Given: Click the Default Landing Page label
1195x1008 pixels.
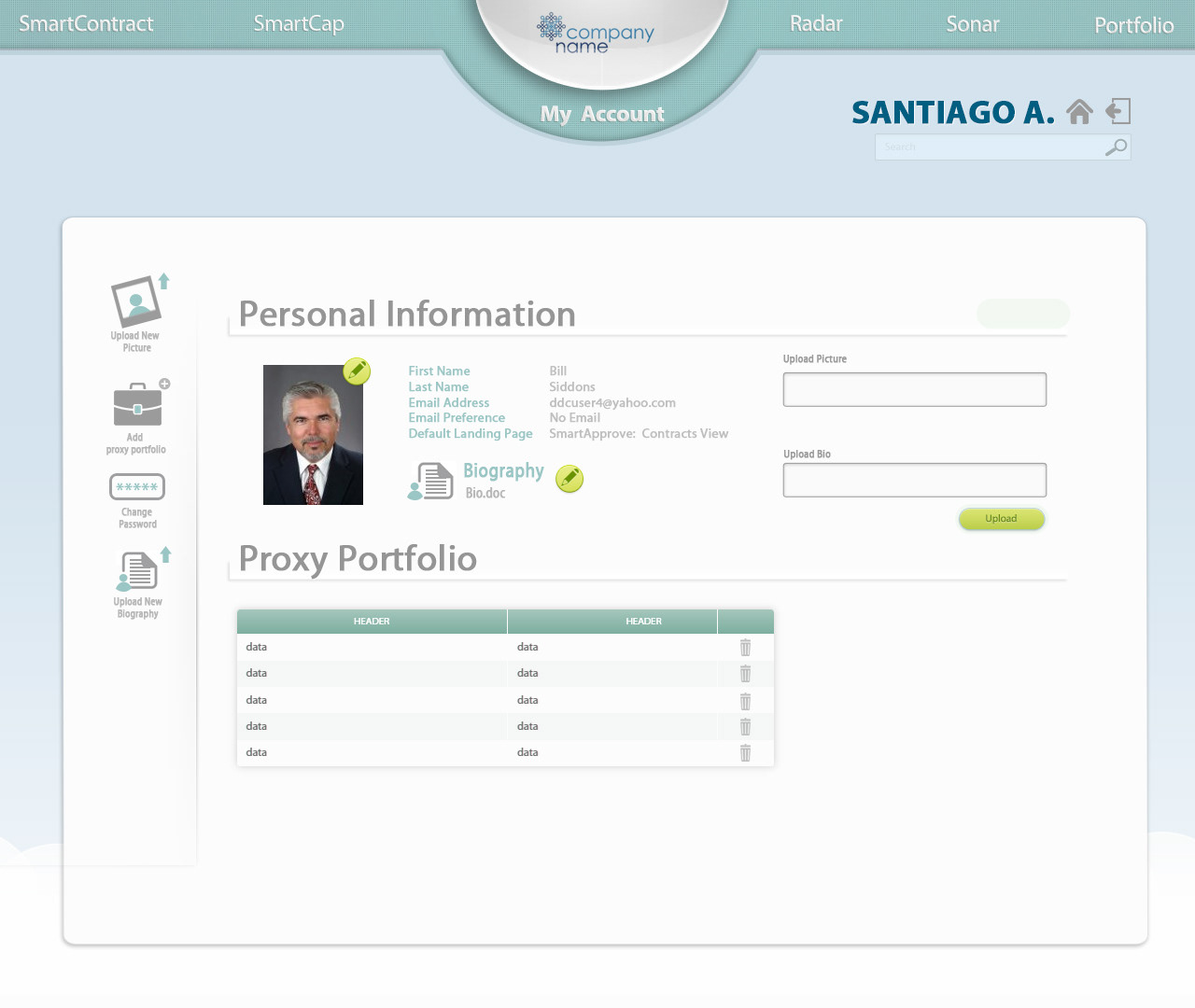Looking at the screenshot, I should [471, 434].
